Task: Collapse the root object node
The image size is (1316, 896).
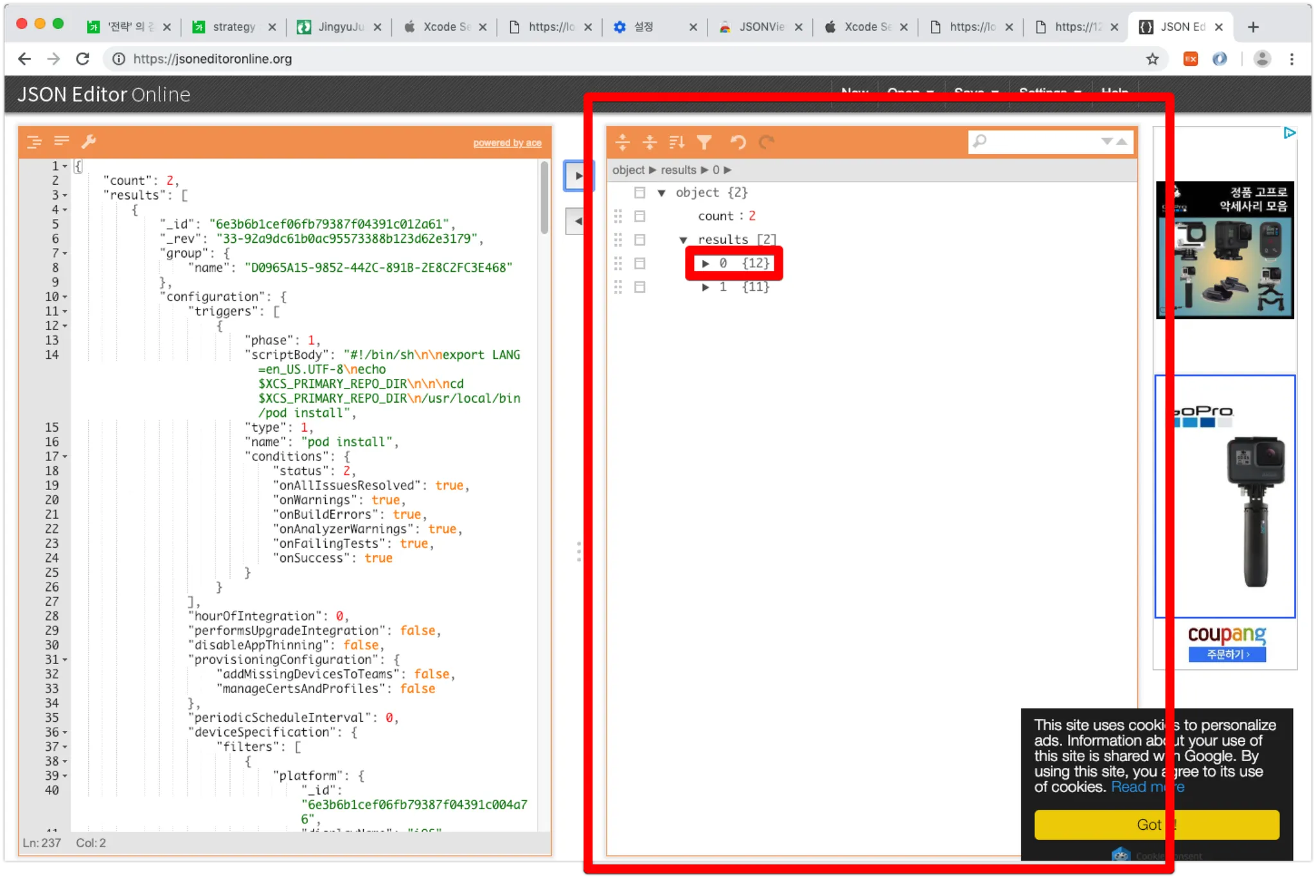Action: [661, 193]
